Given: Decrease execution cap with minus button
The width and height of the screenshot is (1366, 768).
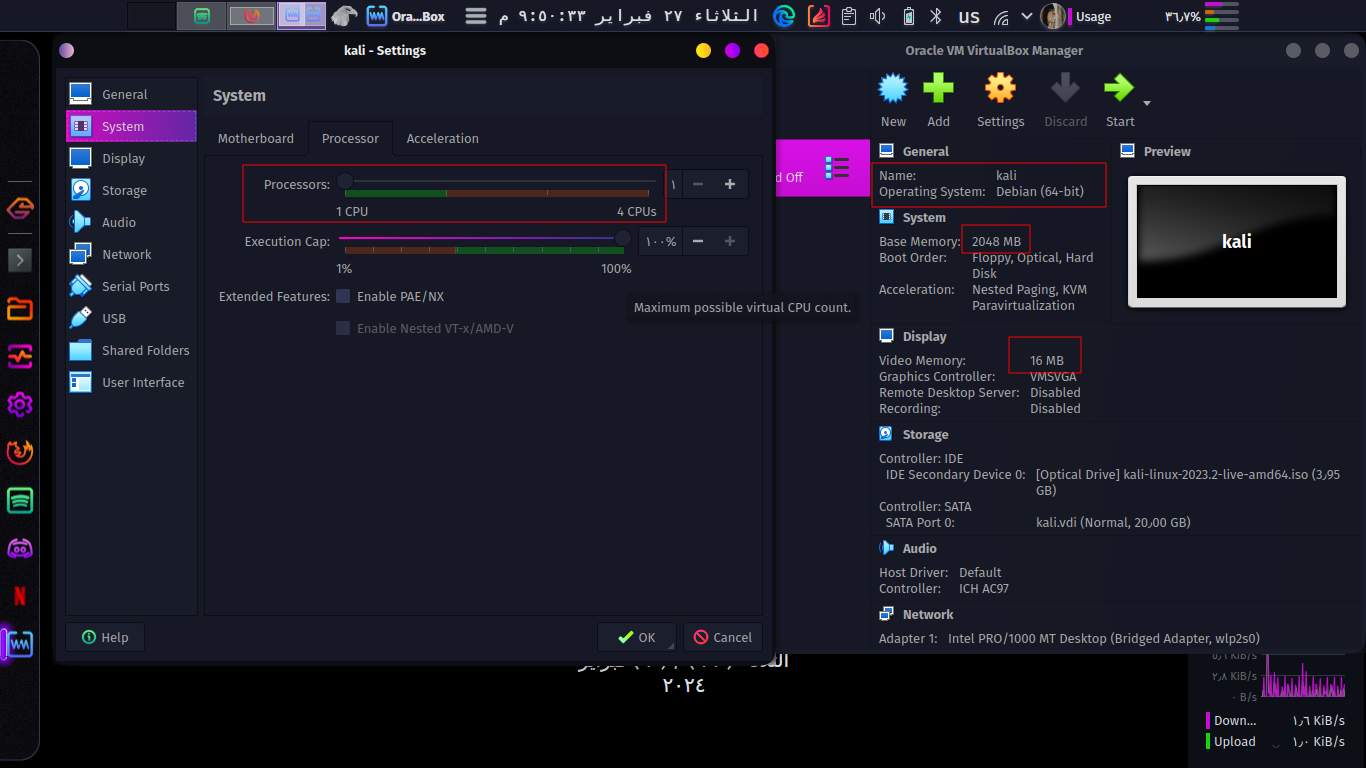Looking at the screenshot, I should pyautogui.click(x=698, y=241).
